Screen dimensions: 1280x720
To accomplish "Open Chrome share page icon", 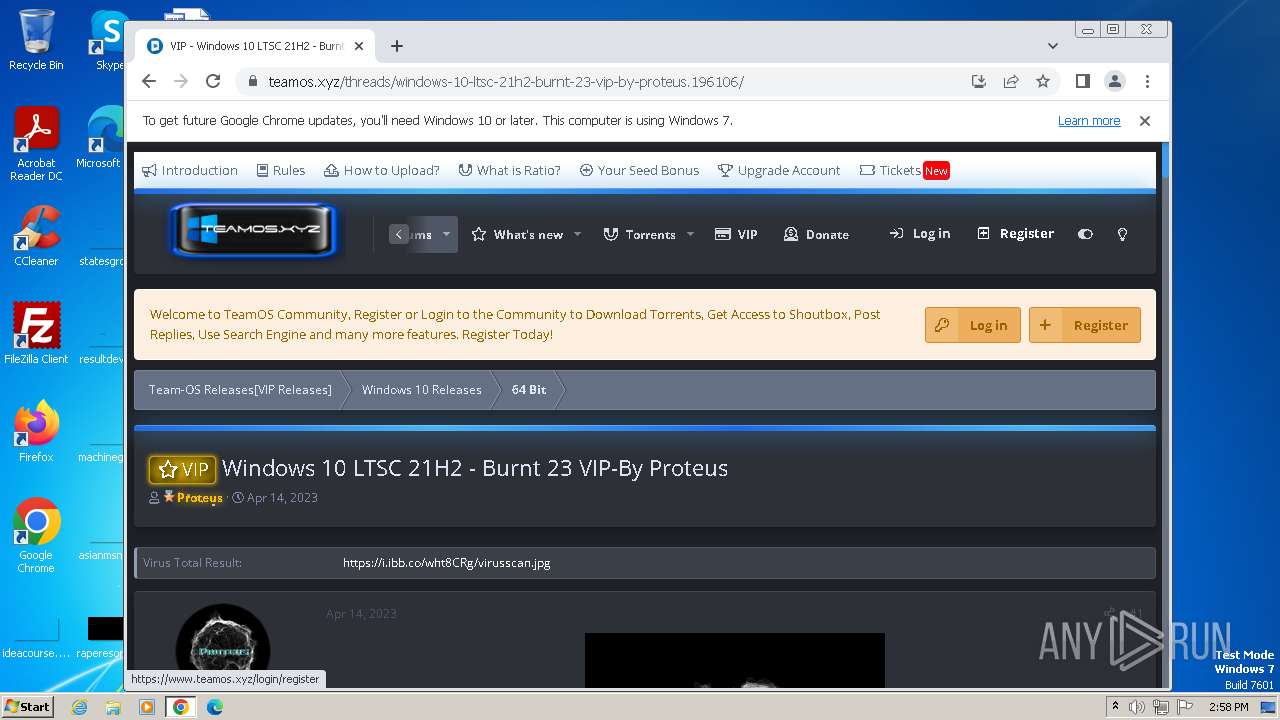I will [1011, 81].
